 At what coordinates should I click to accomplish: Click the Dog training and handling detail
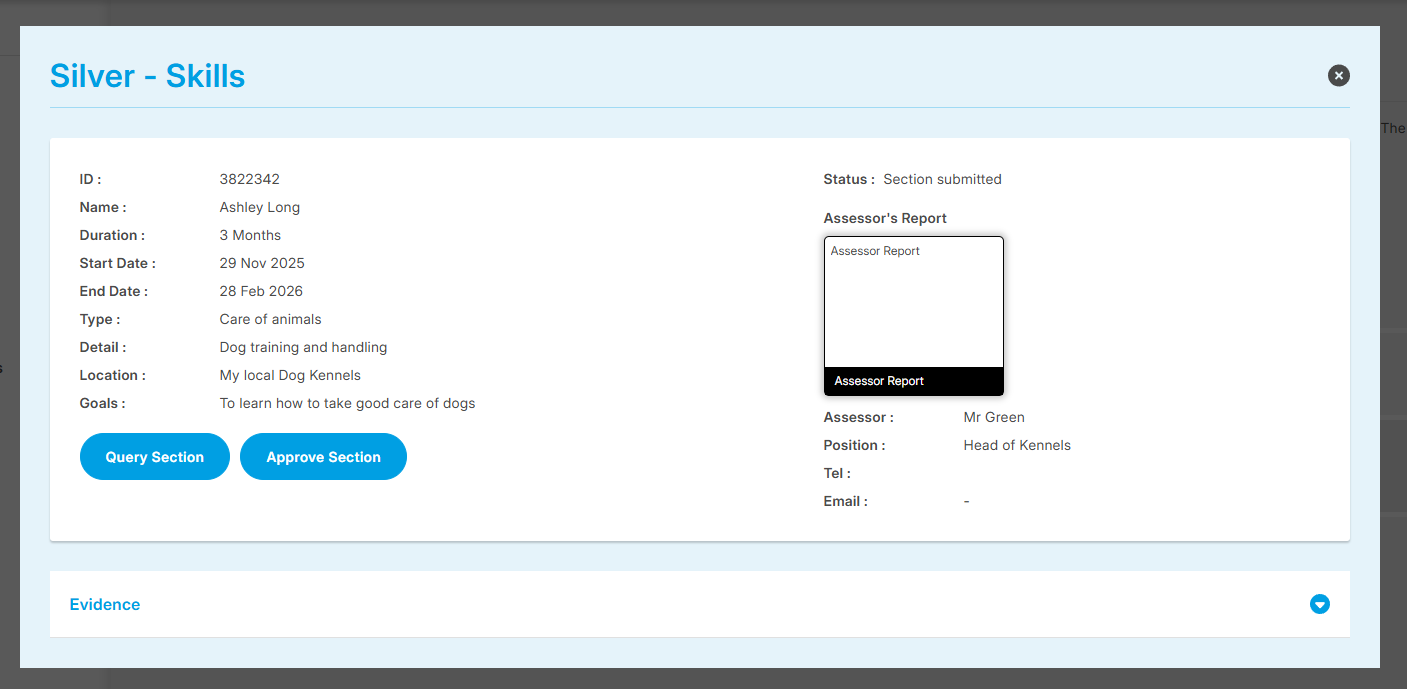[x=303, y=348]
